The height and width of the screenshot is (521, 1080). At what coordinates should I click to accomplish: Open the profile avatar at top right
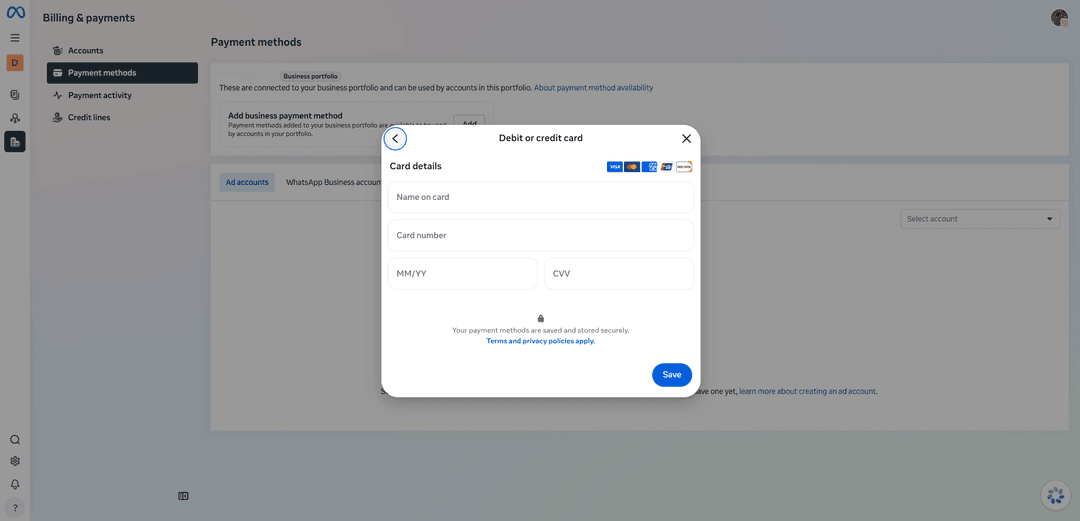(1059, 18)
